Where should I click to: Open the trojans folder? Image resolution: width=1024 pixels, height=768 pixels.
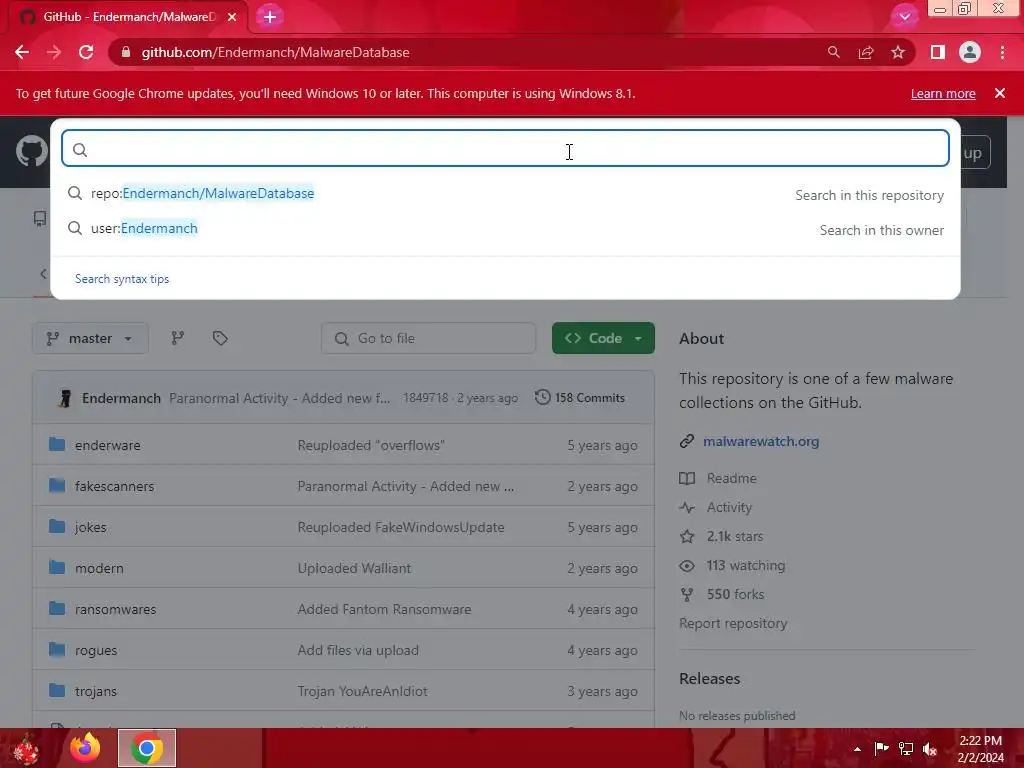pos(96,692)
